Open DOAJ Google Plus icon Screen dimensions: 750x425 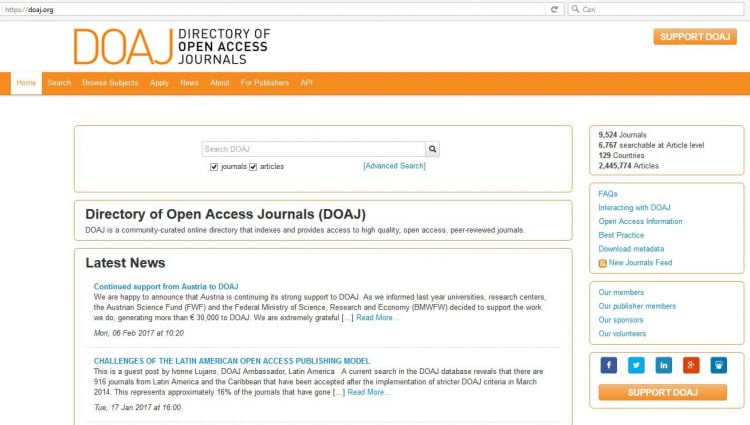pos(691,365)
